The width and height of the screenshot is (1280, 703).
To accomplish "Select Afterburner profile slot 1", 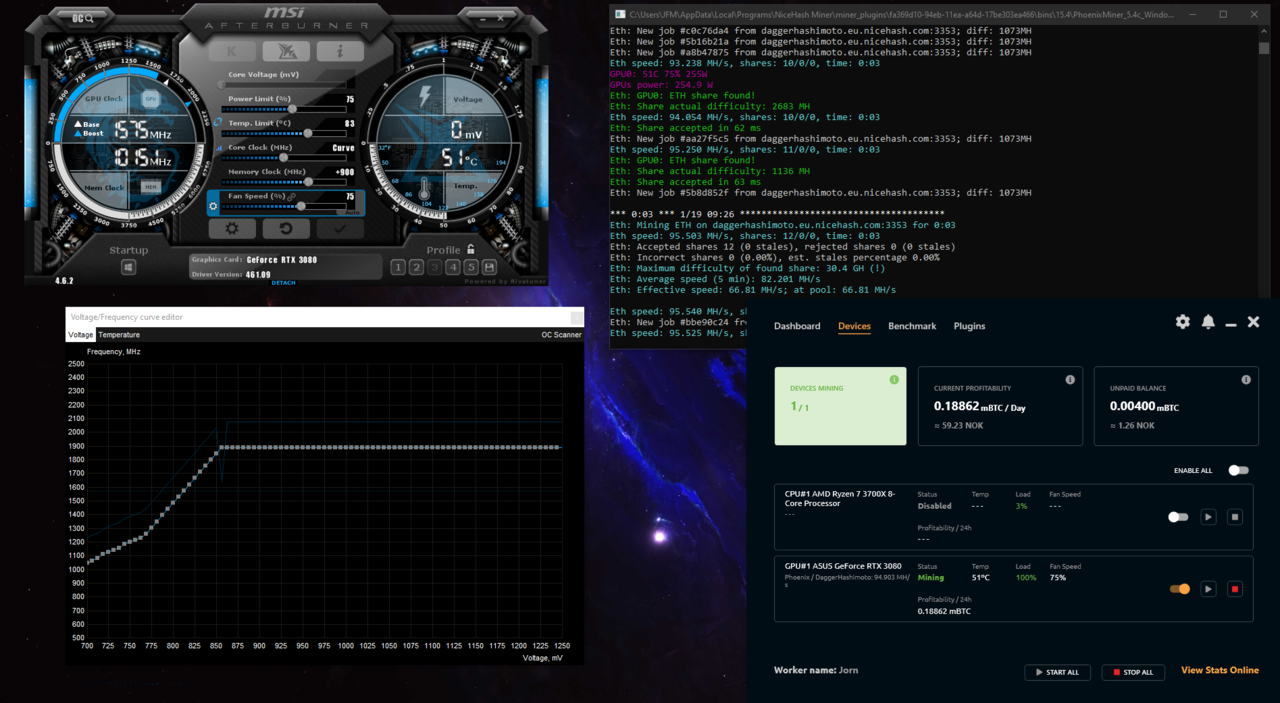I will coord(398,267).
